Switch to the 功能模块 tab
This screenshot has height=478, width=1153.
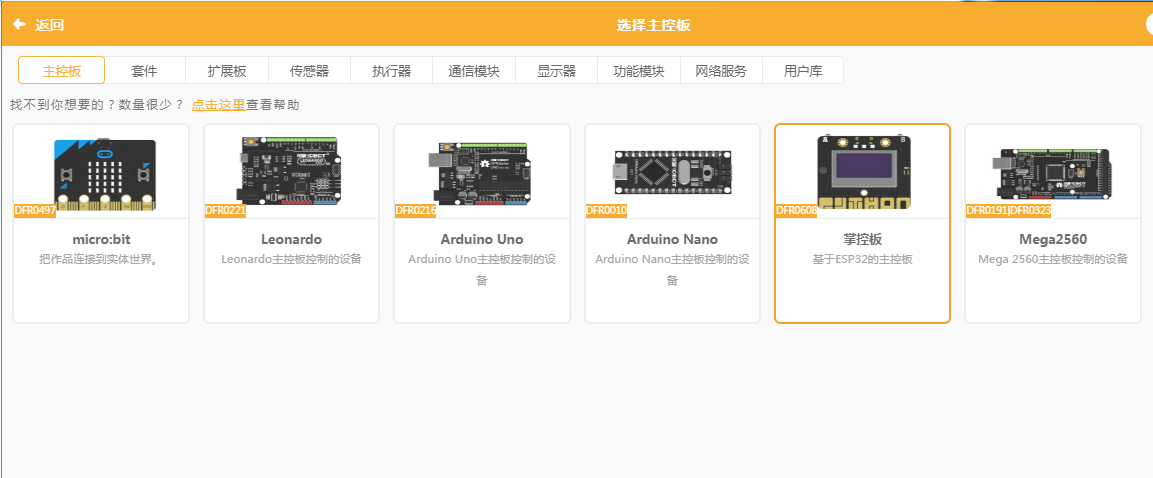(x=639, y=71)
